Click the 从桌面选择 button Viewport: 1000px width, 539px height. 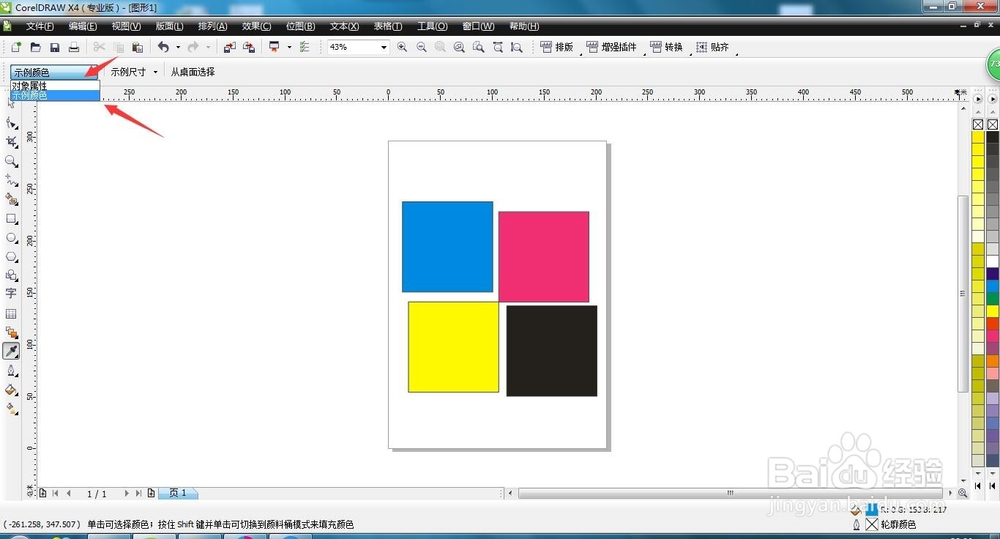point(193,72)
